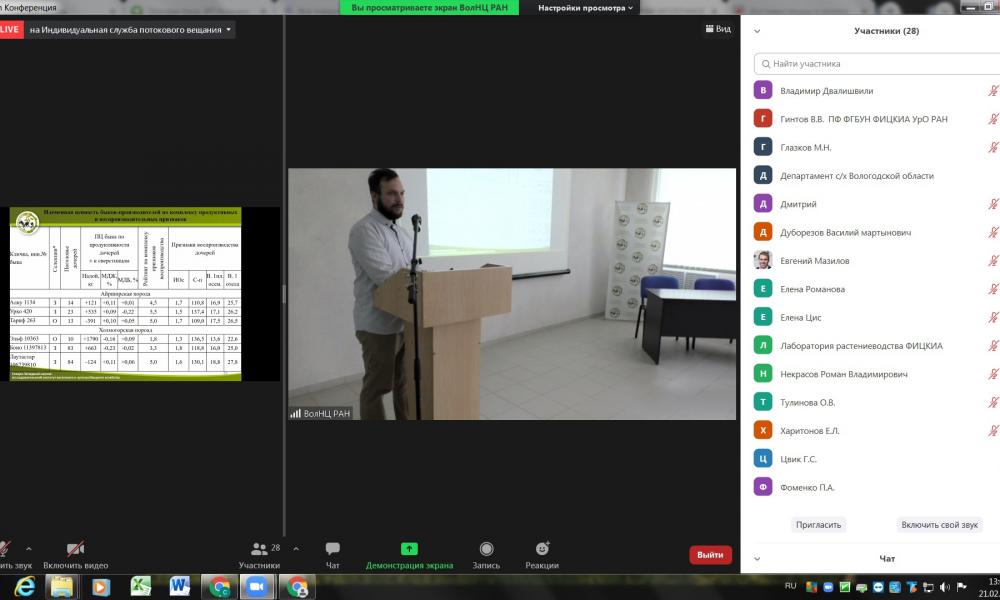Switch layout with Вид button
The height and width of the screenshot is (600, 1000).
718,29
